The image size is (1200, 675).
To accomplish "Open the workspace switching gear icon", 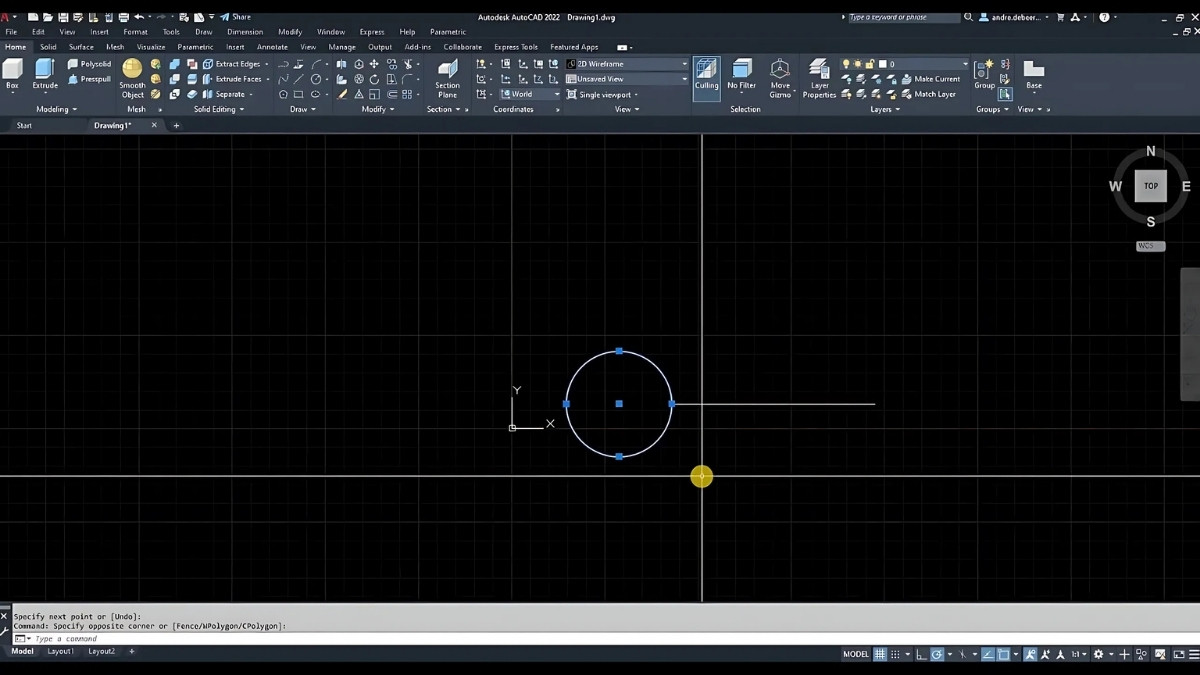I will [x=1098, y=654].
